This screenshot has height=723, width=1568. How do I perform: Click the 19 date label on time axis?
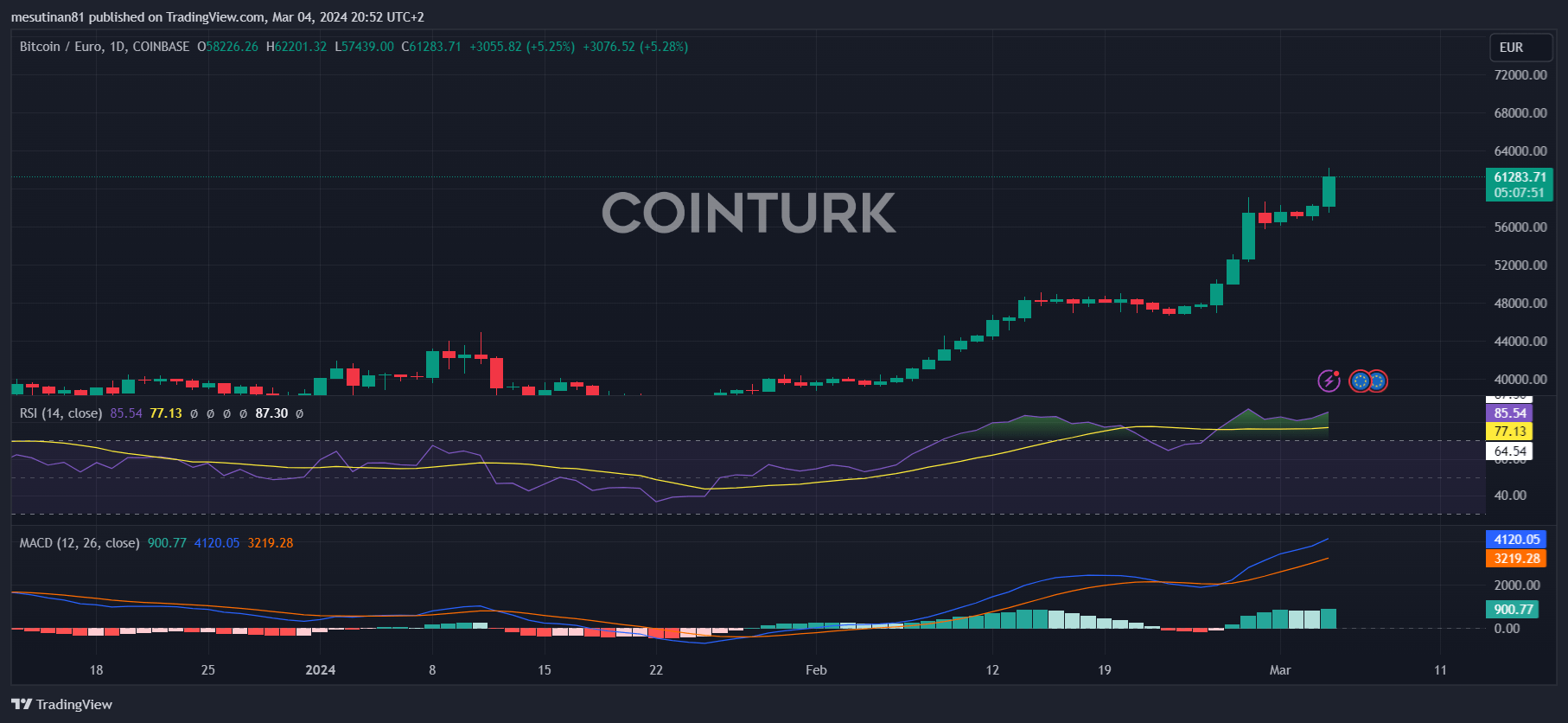tap(1105, 670)
